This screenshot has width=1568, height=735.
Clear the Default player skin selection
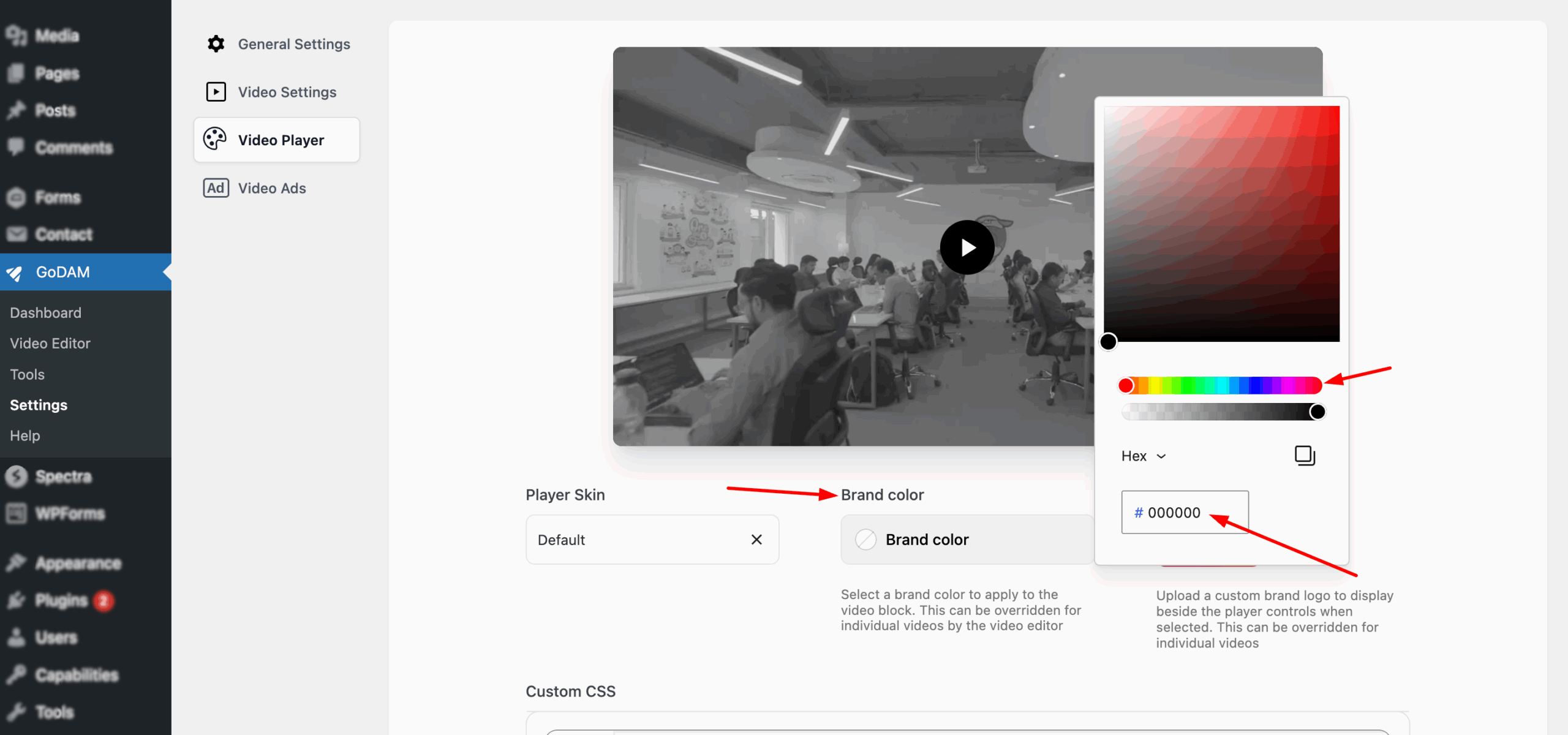pos(756,540)
